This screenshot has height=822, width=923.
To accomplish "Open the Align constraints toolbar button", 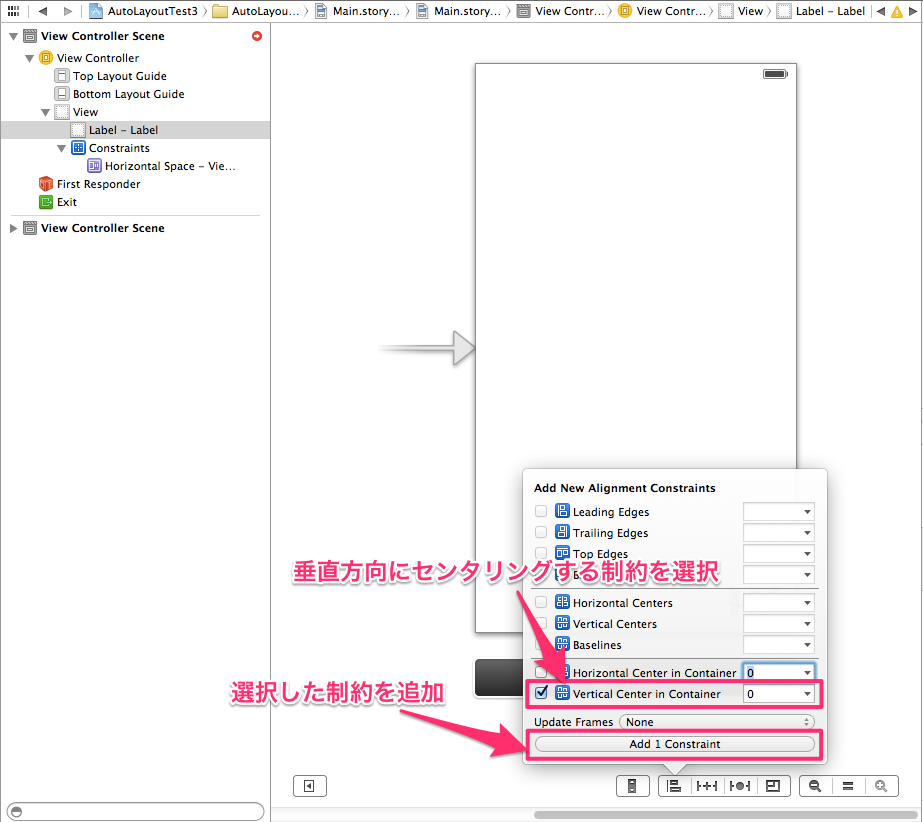I will (674, 785).
